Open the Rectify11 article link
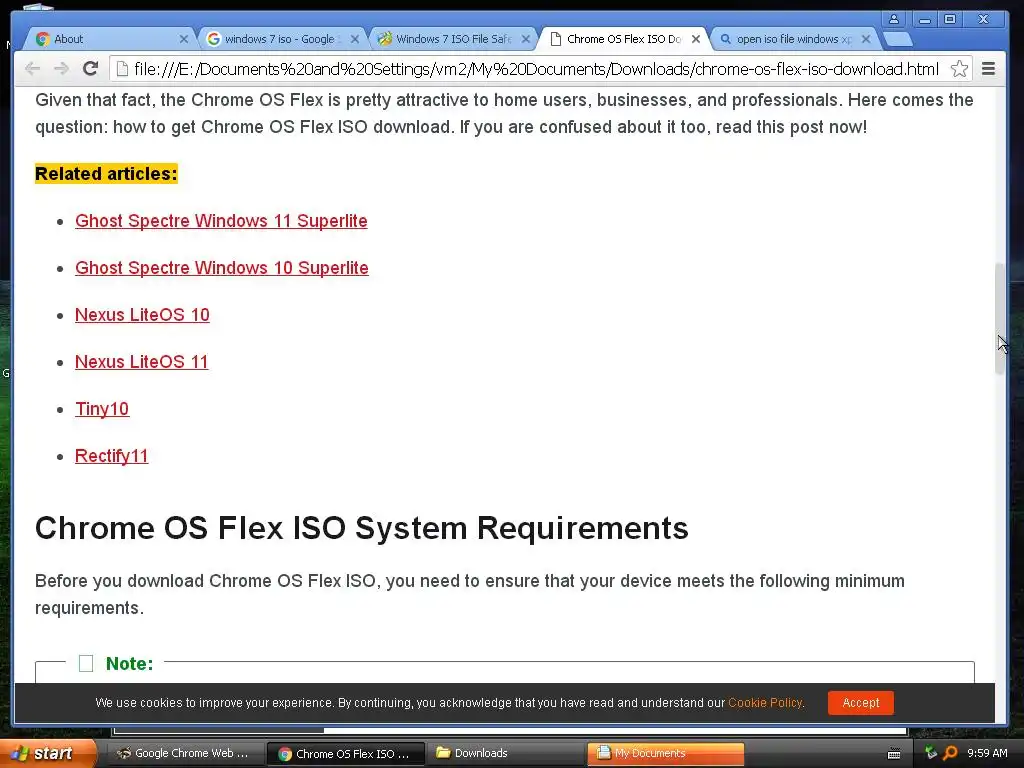The width and height of the screenshot is (1024, 768). [x=112, y=456]
